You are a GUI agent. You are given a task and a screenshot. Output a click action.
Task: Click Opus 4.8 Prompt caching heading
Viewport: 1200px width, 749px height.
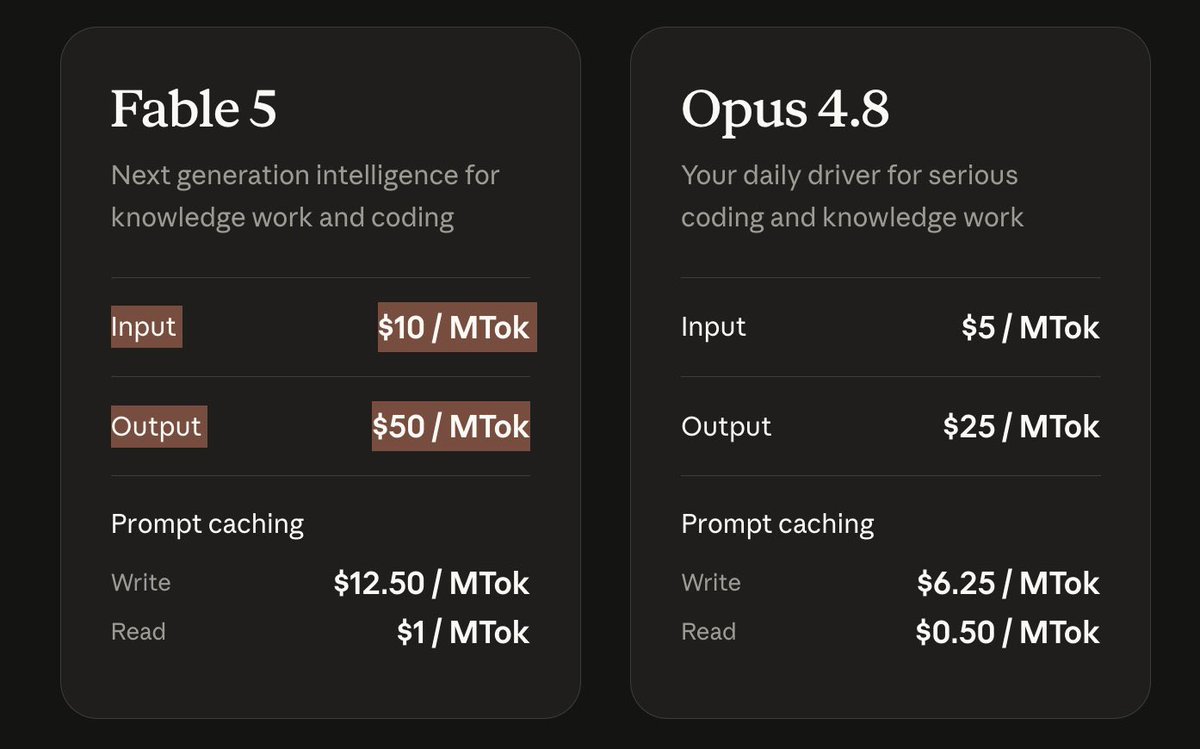(x=777, y=524)
